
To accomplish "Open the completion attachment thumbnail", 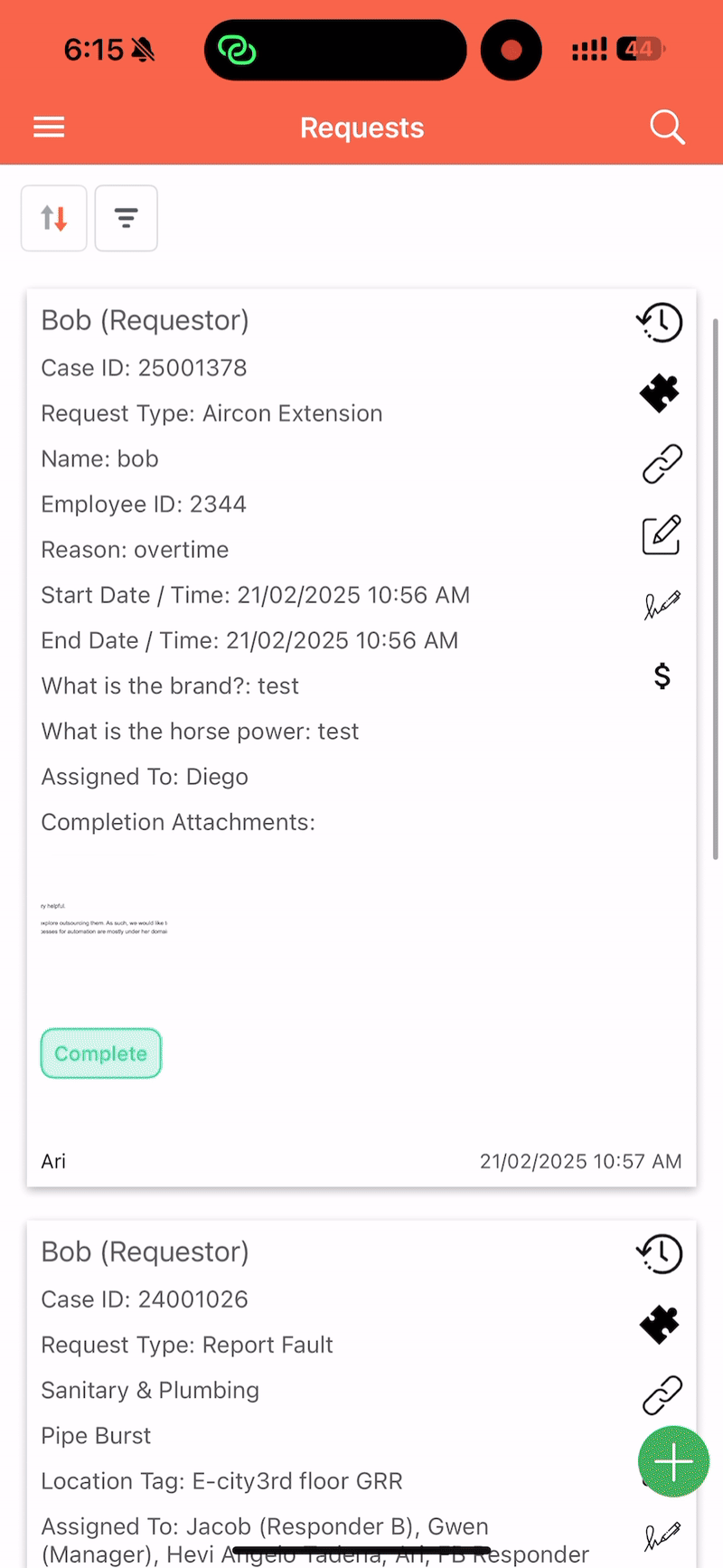I will pos(104,918).
